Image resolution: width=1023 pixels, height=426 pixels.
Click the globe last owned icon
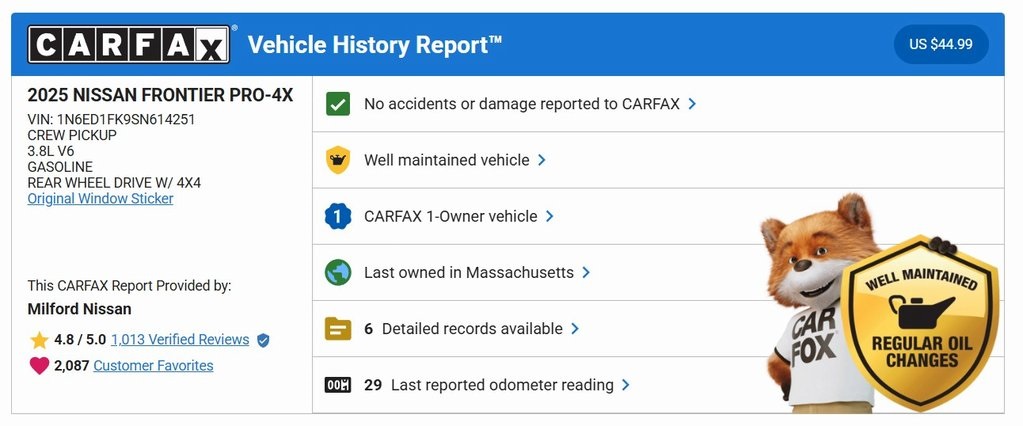(338, 272)
